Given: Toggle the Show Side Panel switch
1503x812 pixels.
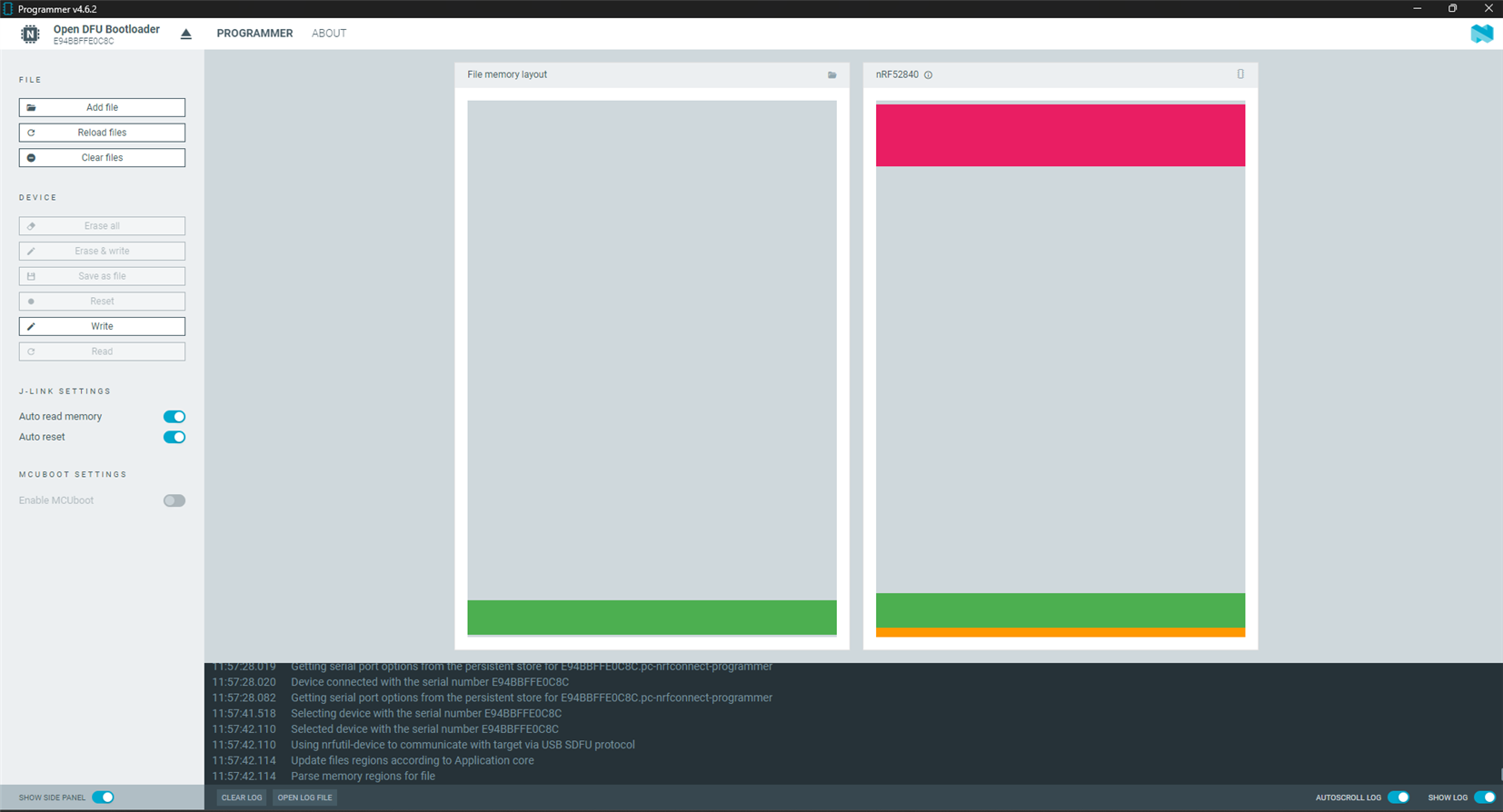Looking at the screenshot, I should 104,797.
